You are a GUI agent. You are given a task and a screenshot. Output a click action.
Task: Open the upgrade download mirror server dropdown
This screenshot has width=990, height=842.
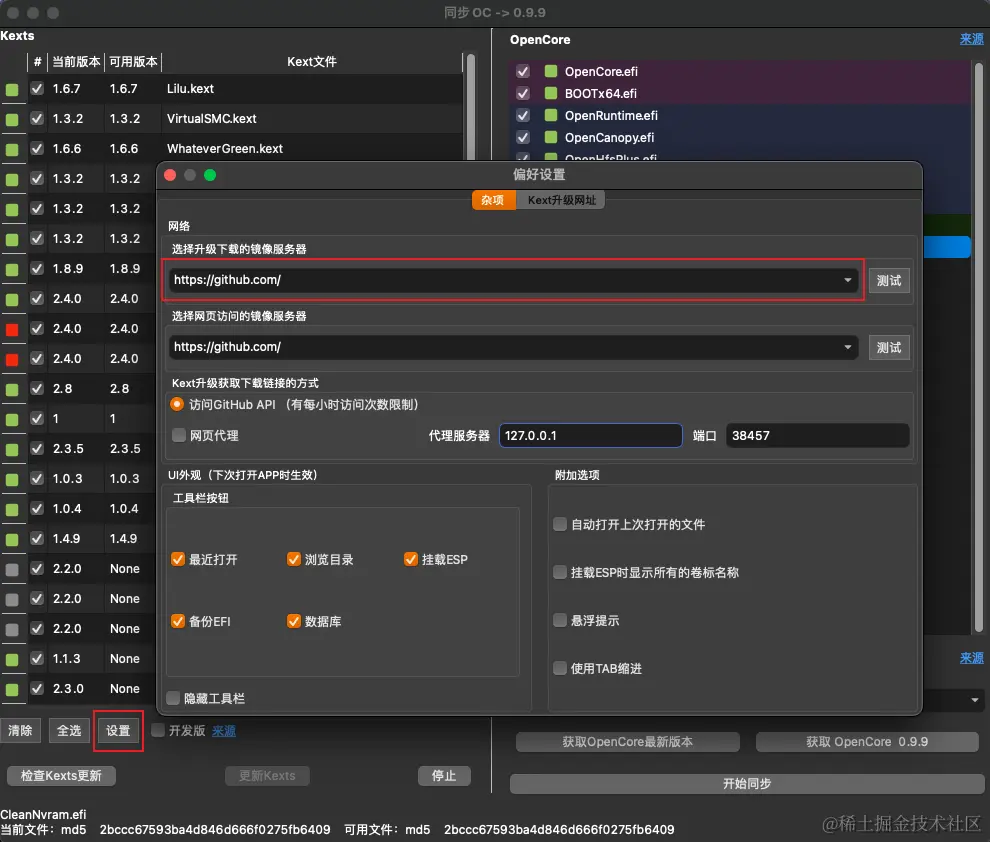[x=846, y=280]
